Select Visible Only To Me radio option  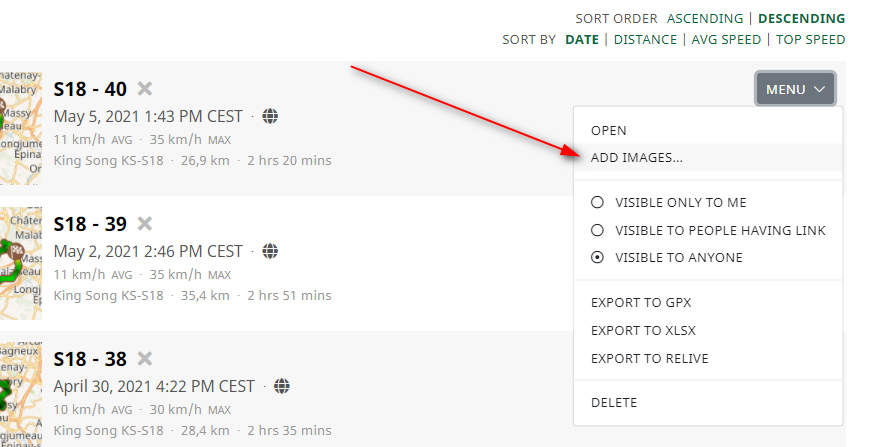point(597,202)
